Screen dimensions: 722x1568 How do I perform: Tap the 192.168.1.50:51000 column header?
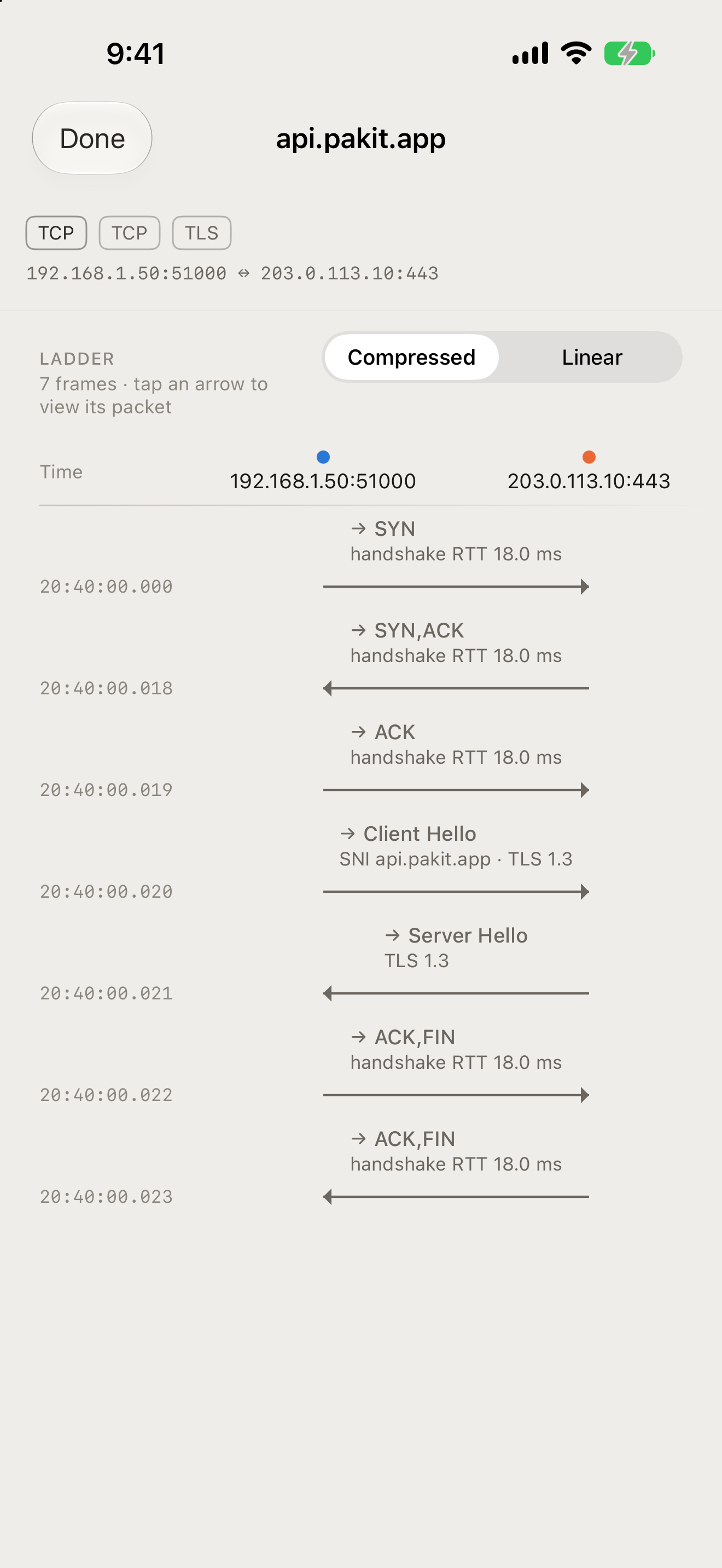323,481
